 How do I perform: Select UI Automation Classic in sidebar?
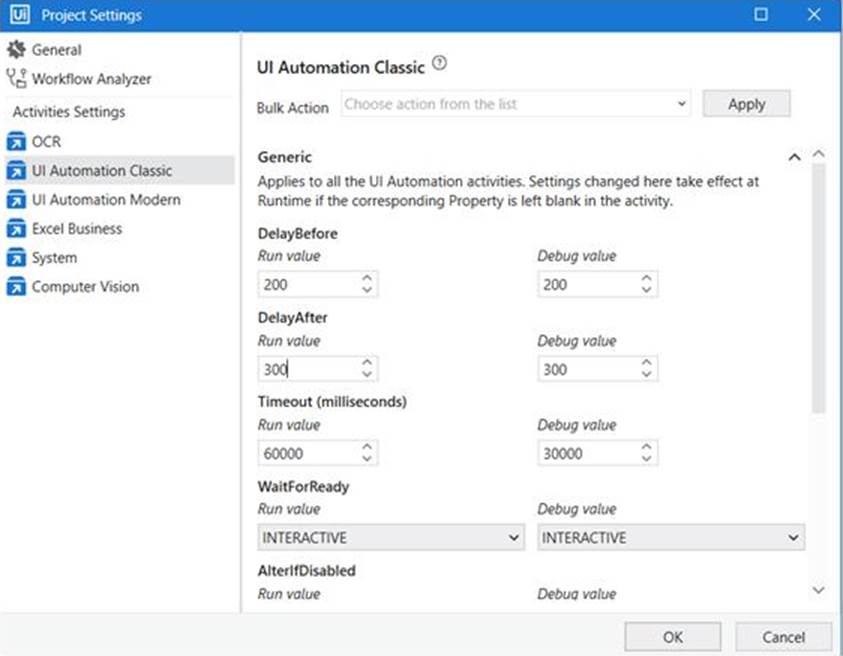pyautogui.click(x=102, y=171)
